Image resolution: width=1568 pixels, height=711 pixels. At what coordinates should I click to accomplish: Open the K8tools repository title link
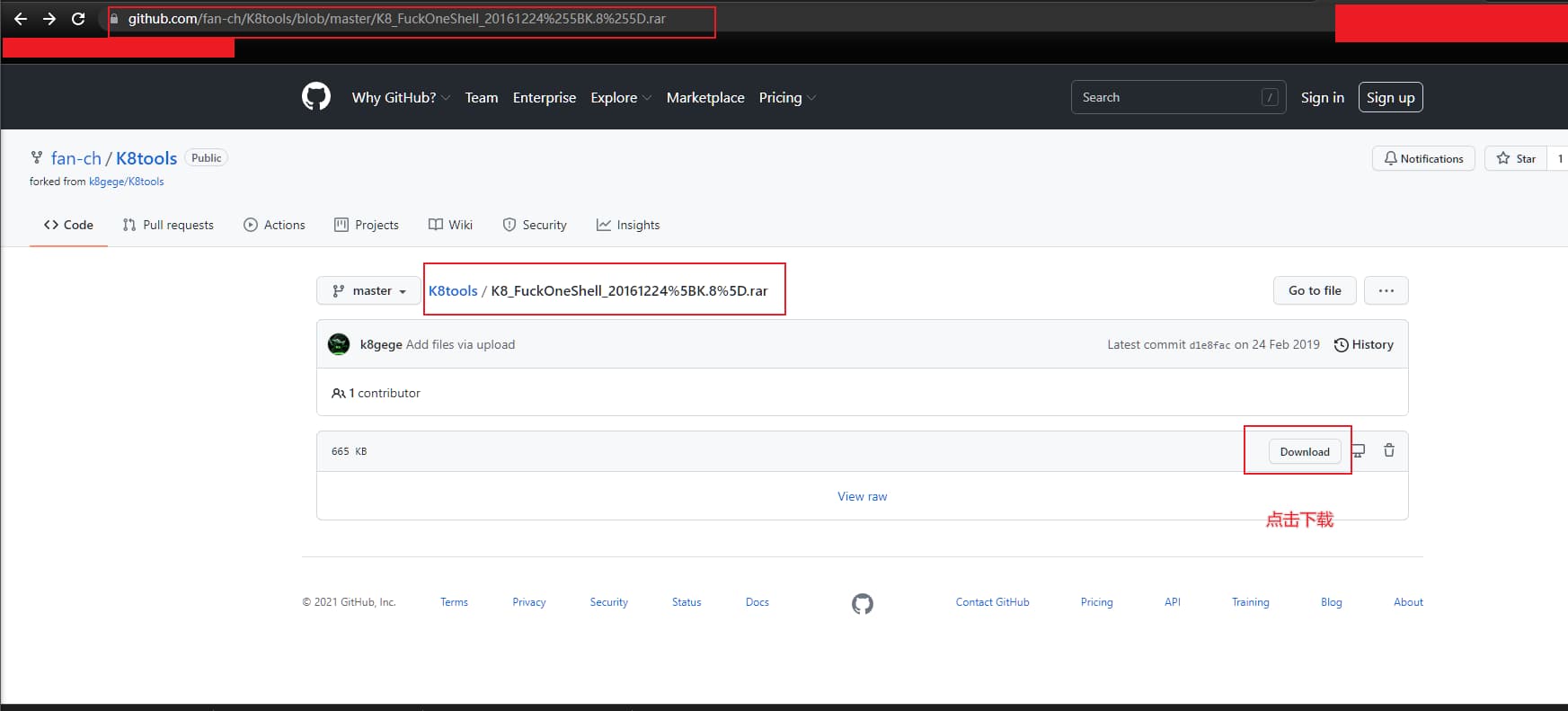pyautogui.click(x=146, y=158)
